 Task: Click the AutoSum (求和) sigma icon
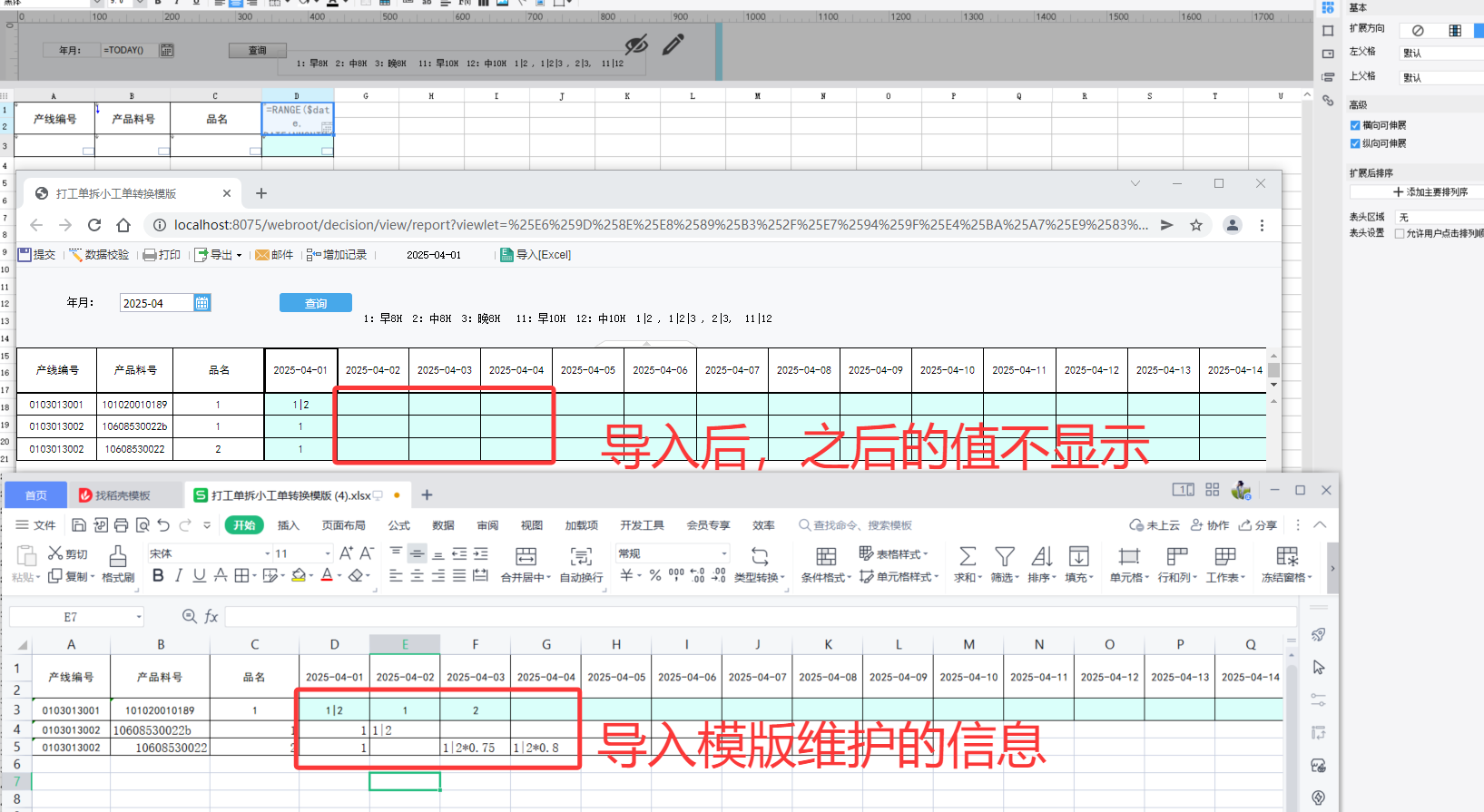click(x=968, y=556)
